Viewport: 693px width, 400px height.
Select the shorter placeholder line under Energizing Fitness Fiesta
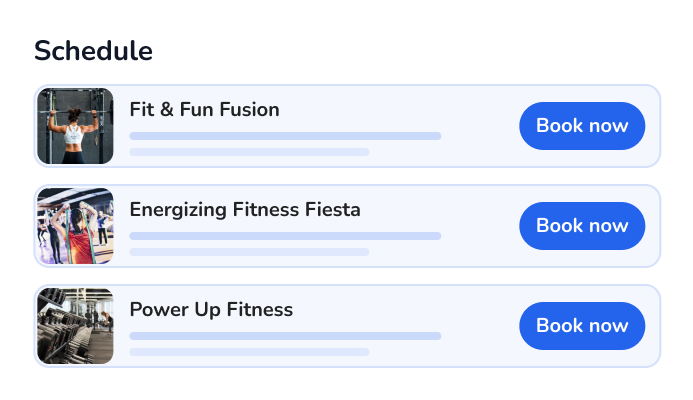(249, 252)
